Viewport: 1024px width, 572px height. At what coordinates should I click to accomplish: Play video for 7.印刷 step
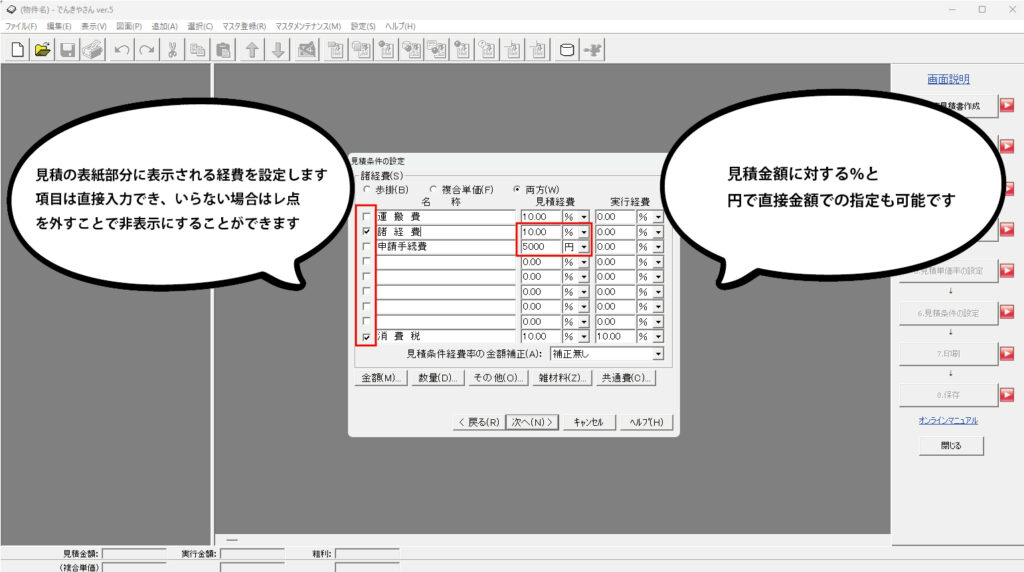1007,353
